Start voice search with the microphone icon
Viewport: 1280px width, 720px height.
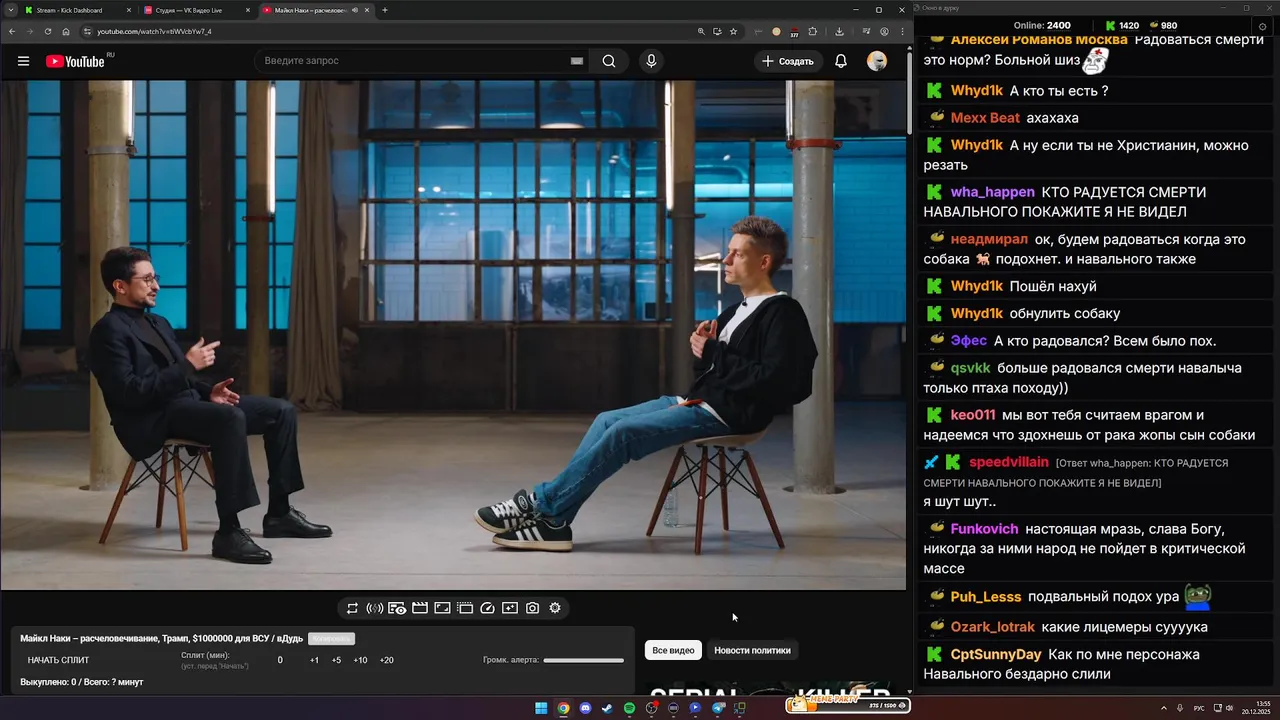click(x=651, y=61)
